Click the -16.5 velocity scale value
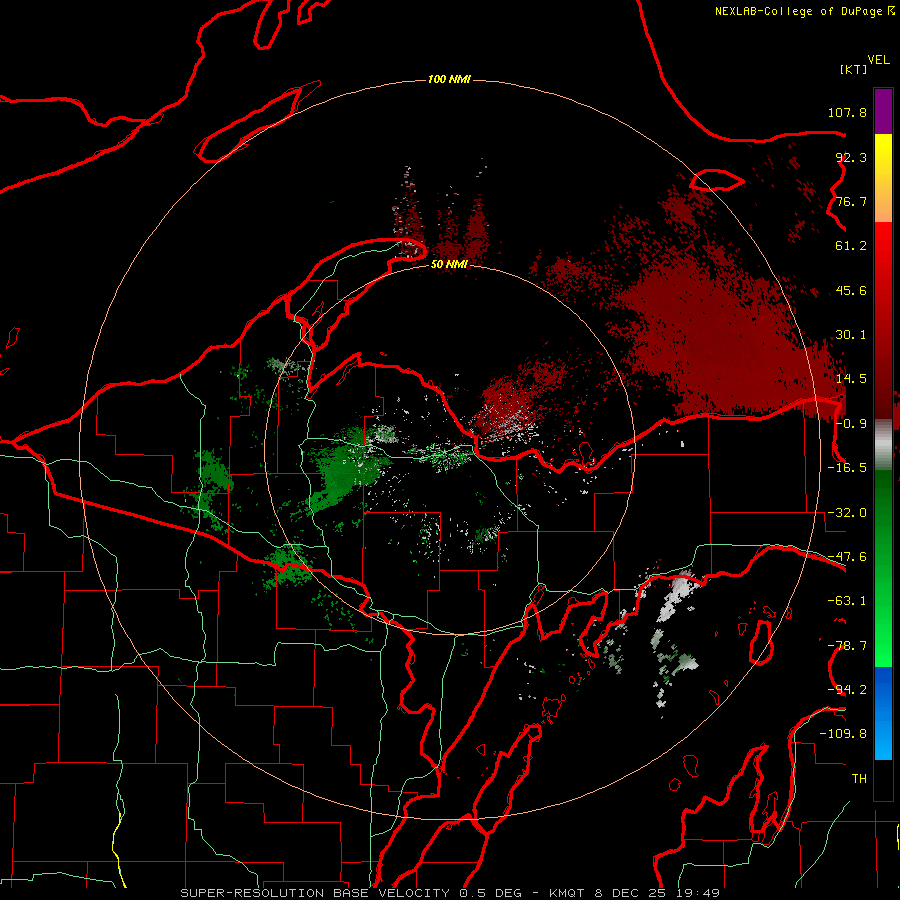This screenshot has width=900, height=900. click(x=847, y=468)
